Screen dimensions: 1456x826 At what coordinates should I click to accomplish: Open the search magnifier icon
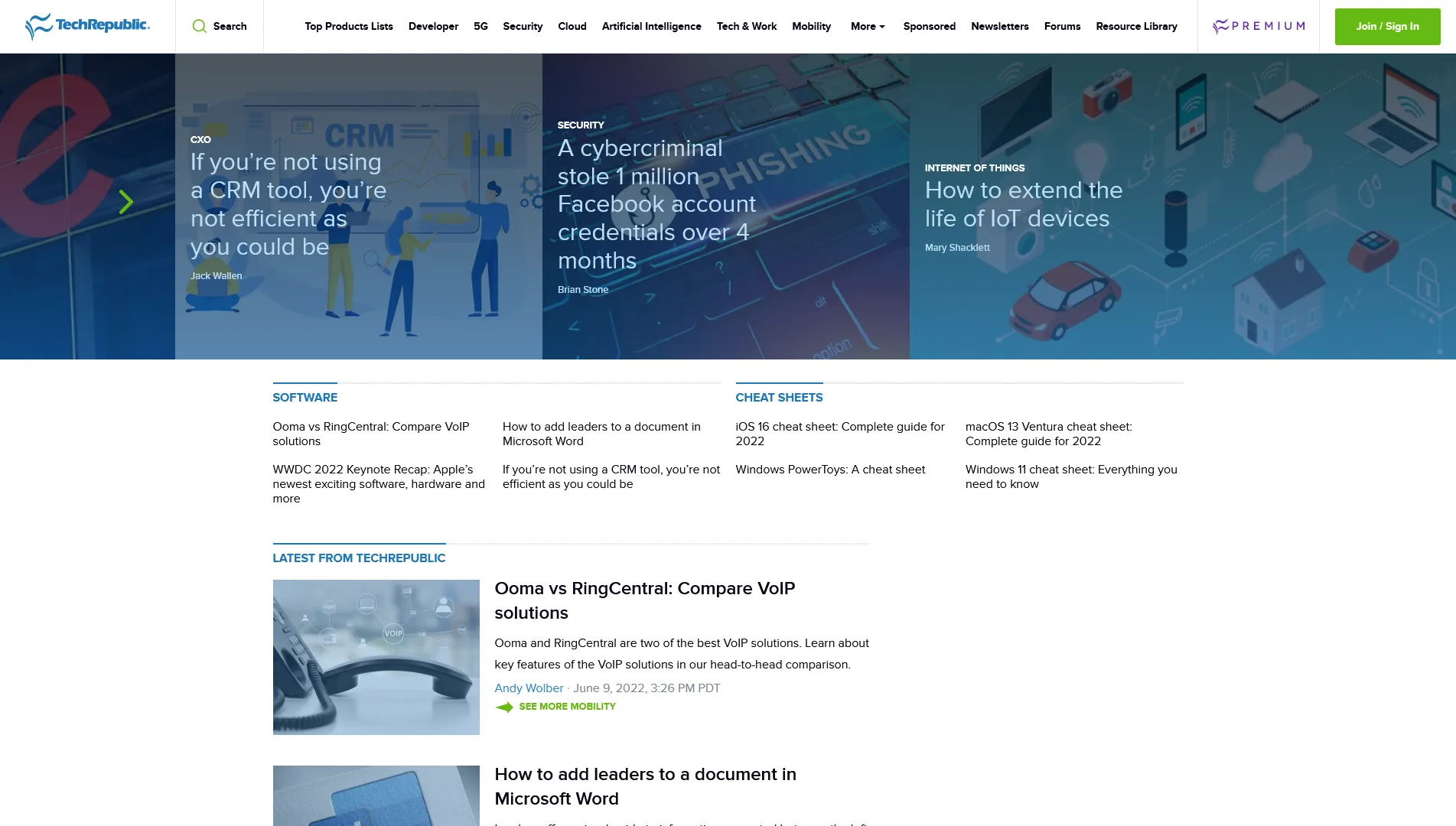tap(200, 25)
